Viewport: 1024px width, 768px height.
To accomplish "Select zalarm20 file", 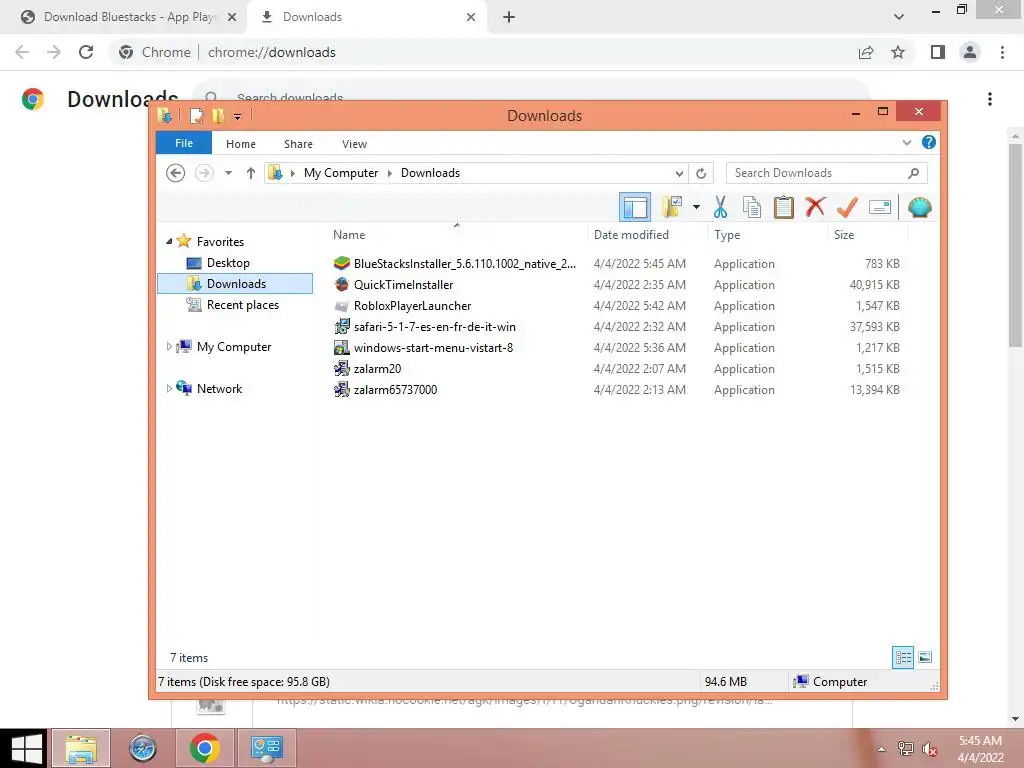I will click(x=377, y=368).
